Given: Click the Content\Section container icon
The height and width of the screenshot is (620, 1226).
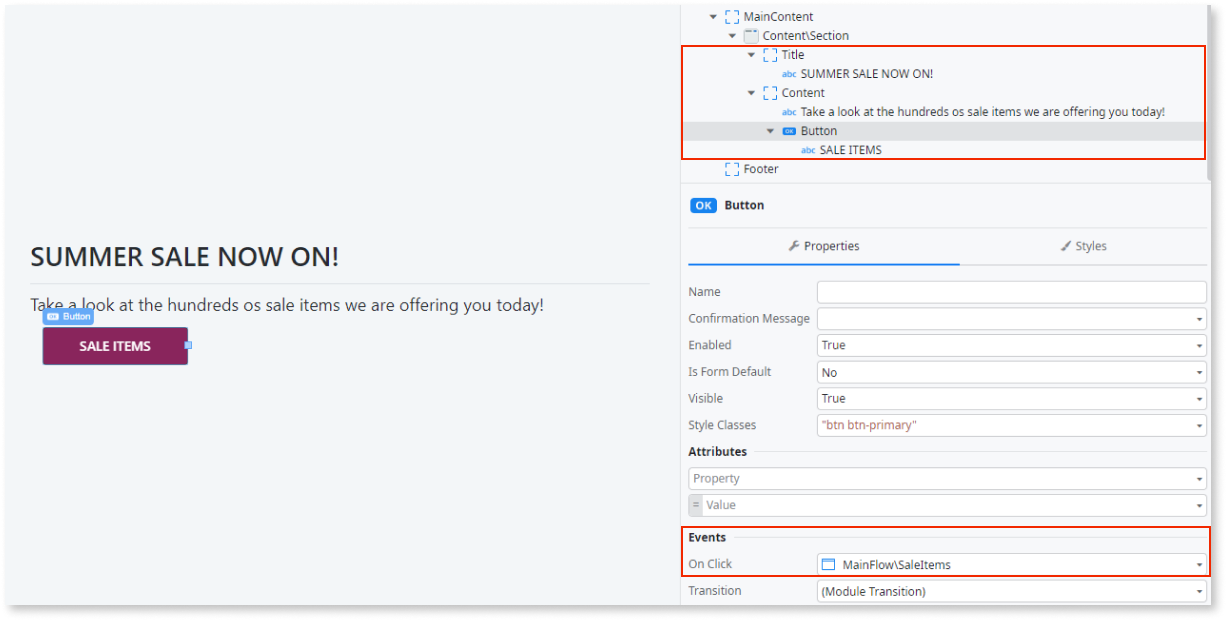Looking at the screenshot, I should coord(749,35).
